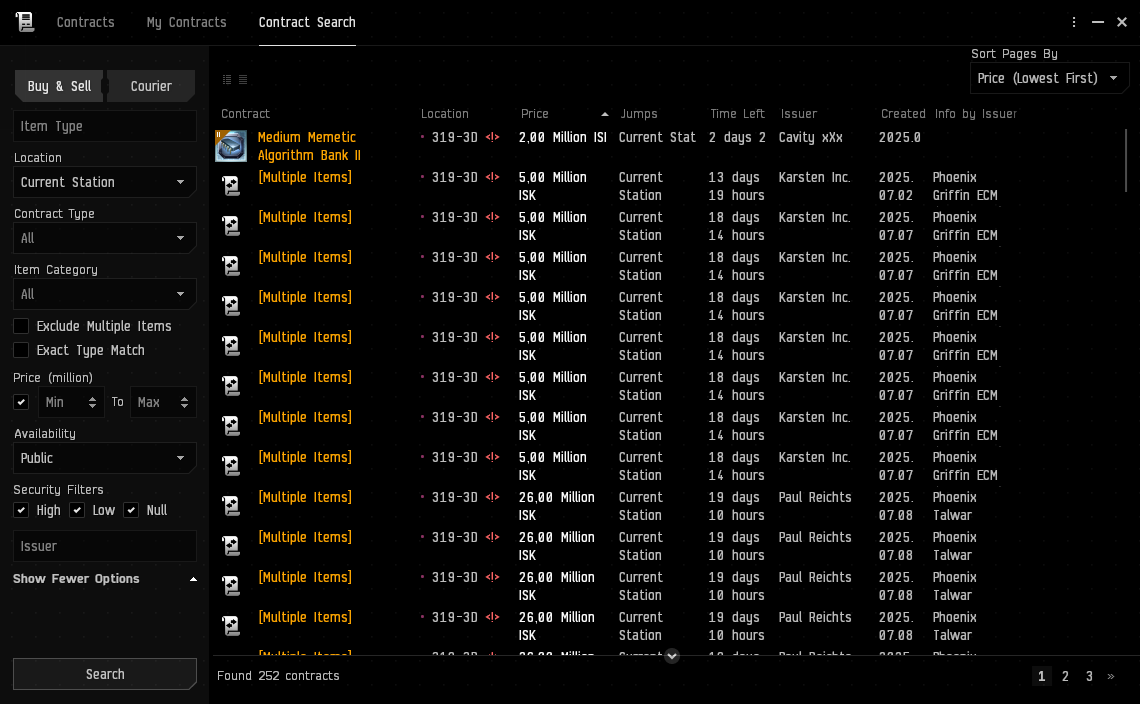This screenshot has width=1140, height=704.
Task: Open the Availability dropdown showing Public
Action: 104,458
